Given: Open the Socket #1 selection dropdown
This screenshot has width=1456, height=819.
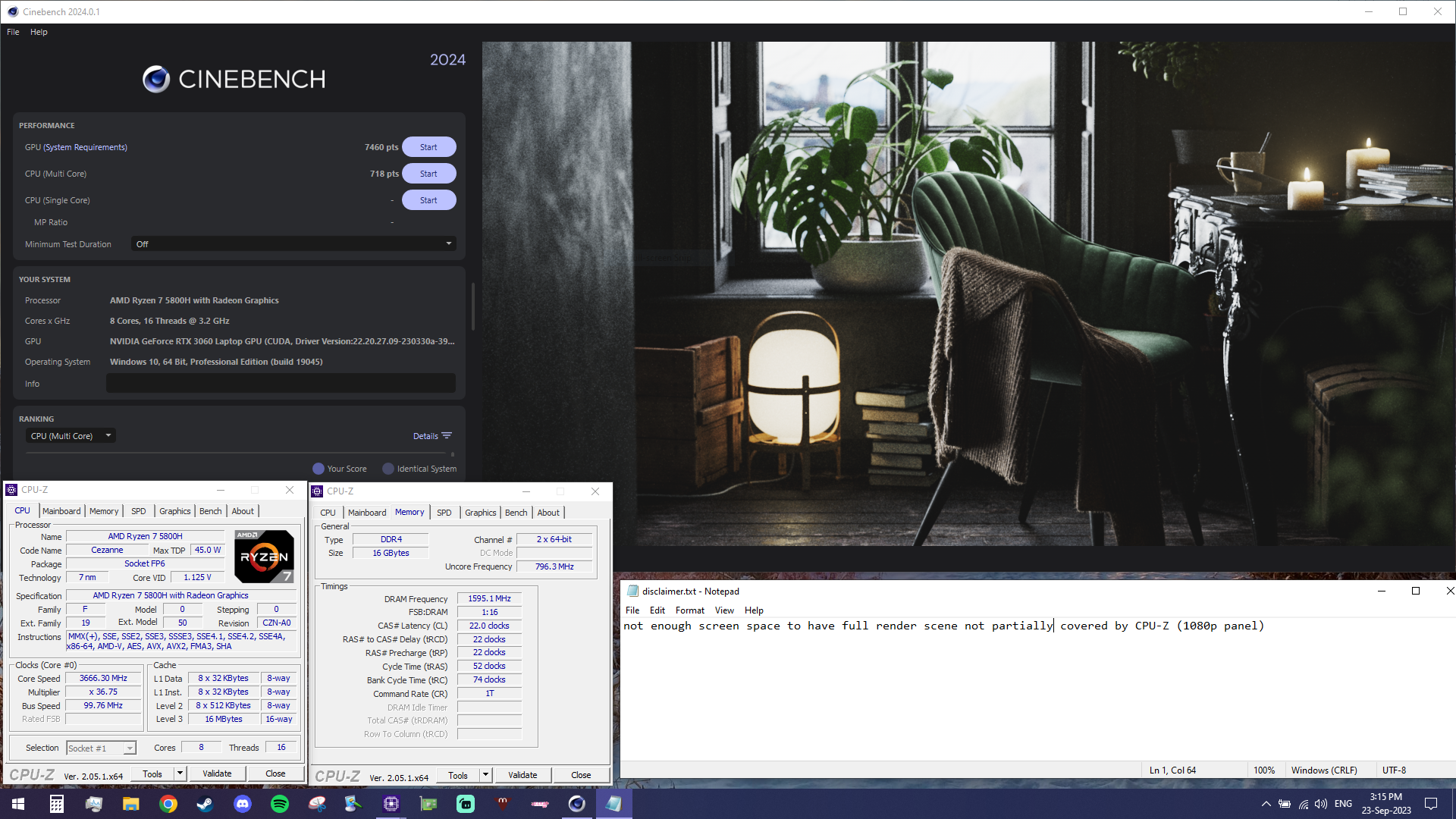Looking at the screenshot, I should 101,748.
